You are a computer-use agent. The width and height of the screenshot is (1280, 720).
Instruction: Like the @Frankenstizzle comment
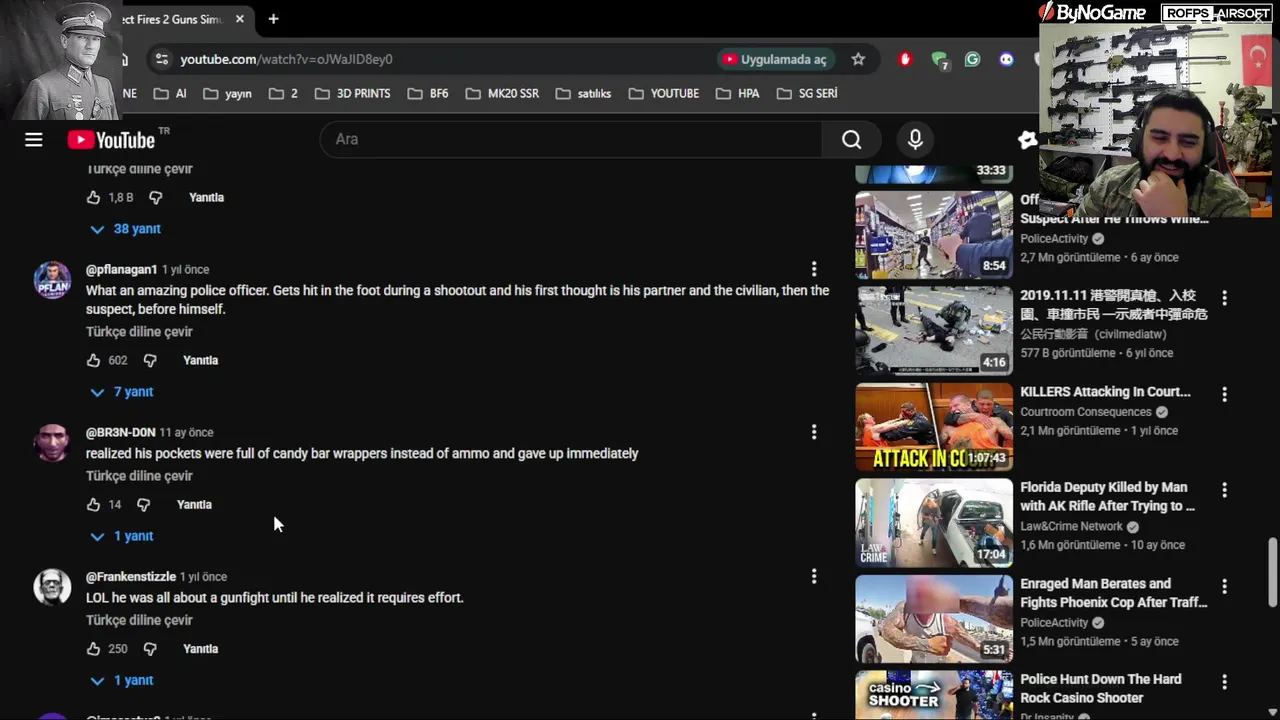[x=93, y=649]
